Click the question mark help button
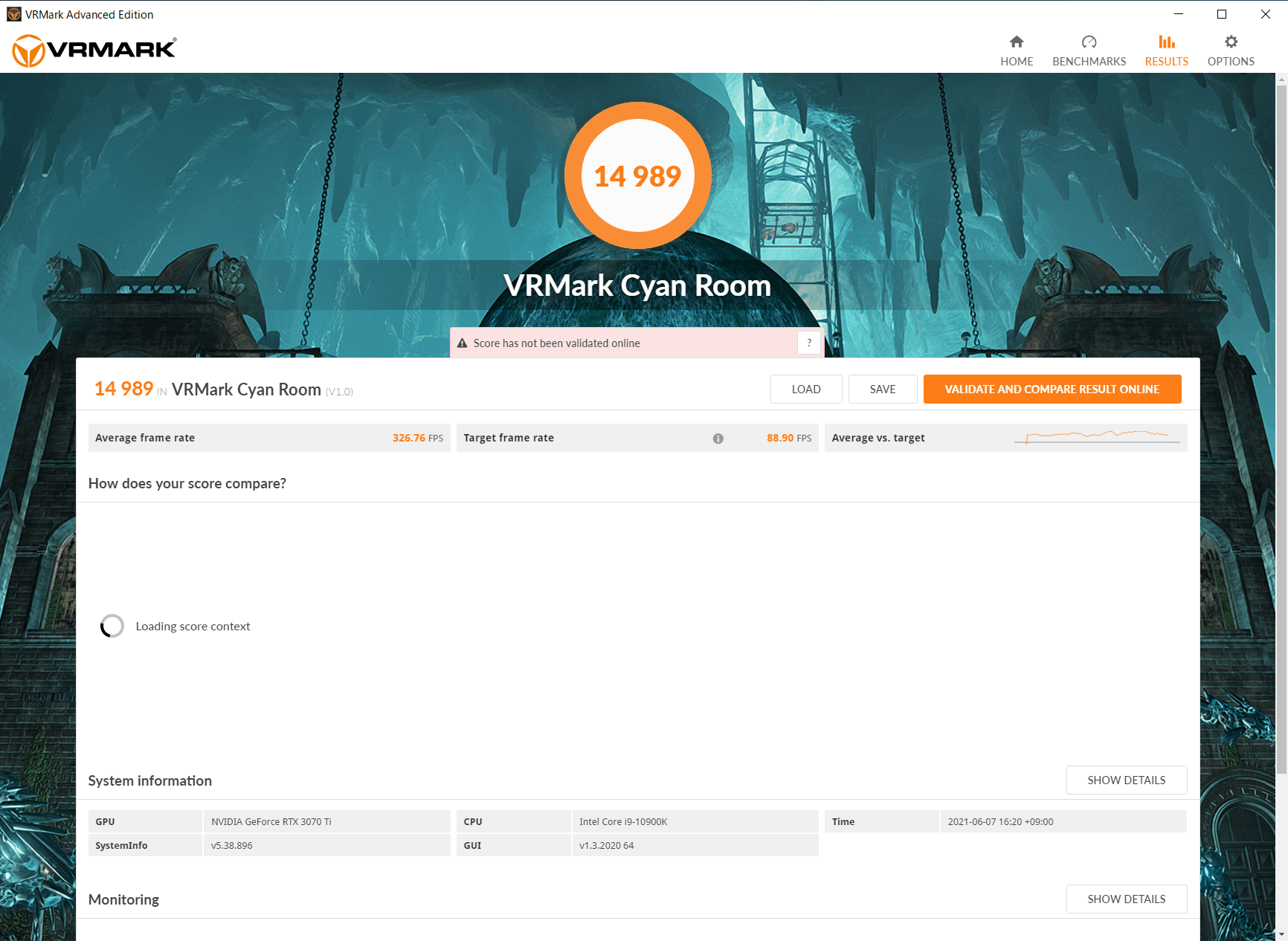Viewport: 1288px width, 941px height. tap(809, 343)
